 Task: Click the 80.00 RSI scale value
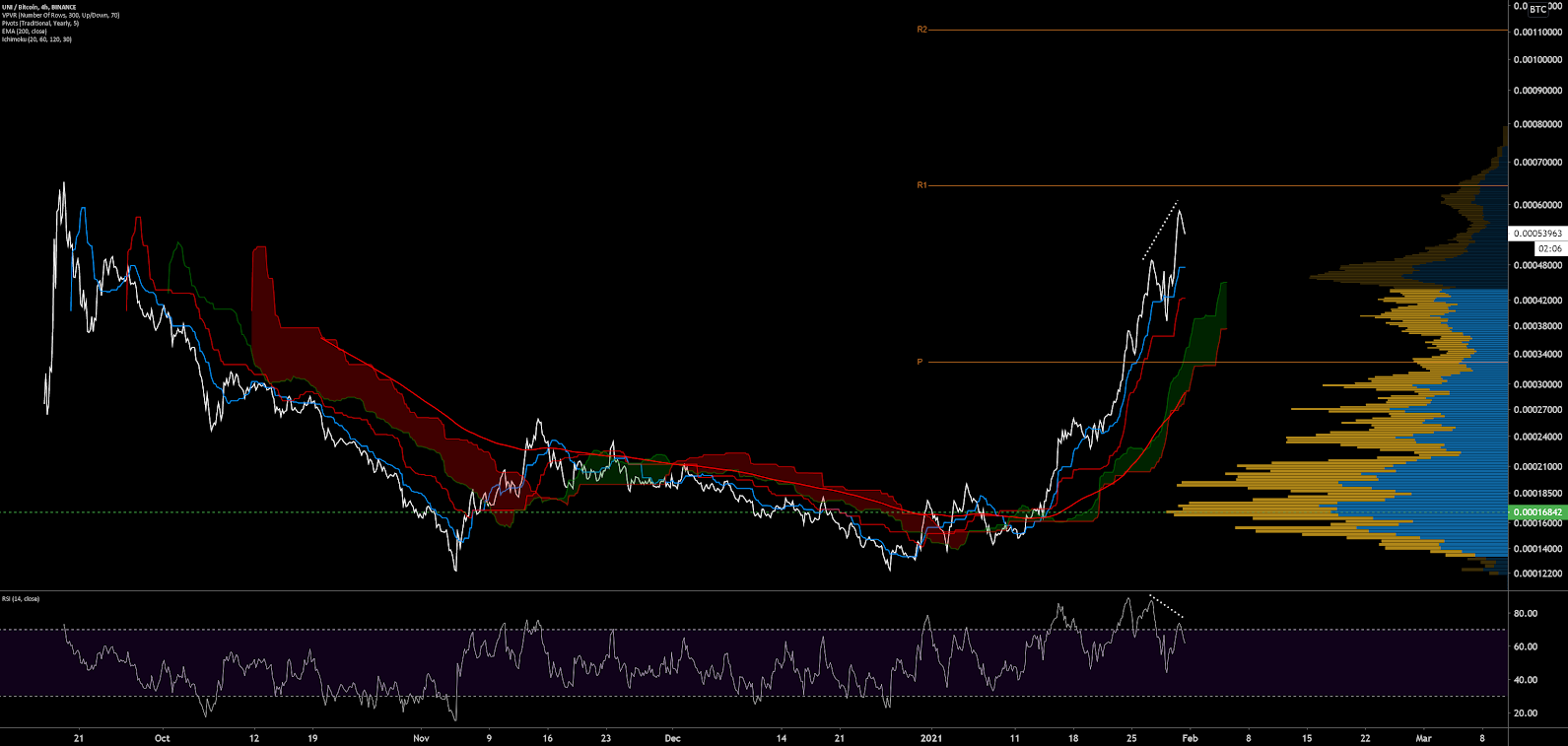(1525, 614)
